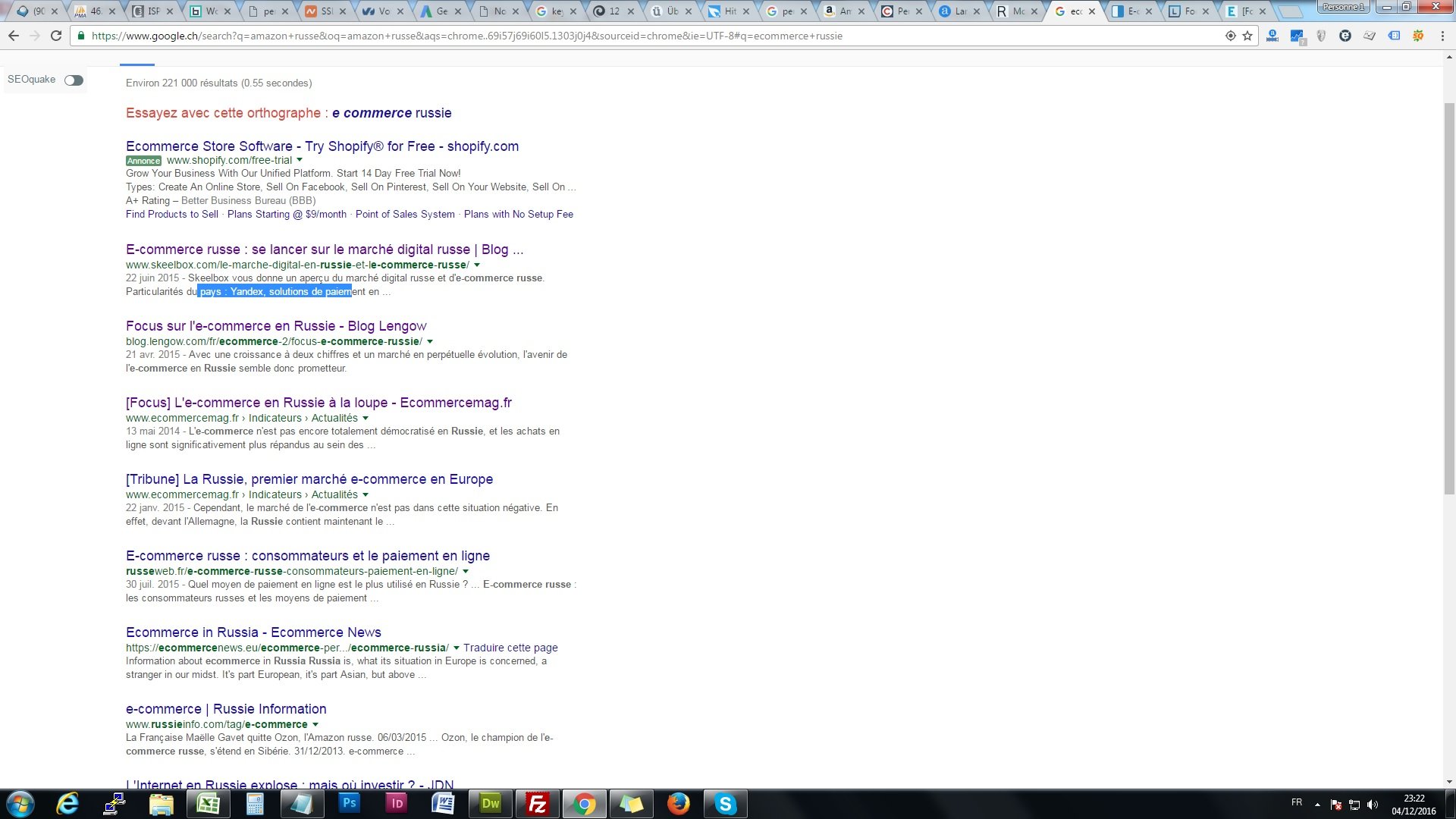Viewport: 1456px width, 819px height.
Task: Click the blue tag extension icon
Action: click(1394, 36)
